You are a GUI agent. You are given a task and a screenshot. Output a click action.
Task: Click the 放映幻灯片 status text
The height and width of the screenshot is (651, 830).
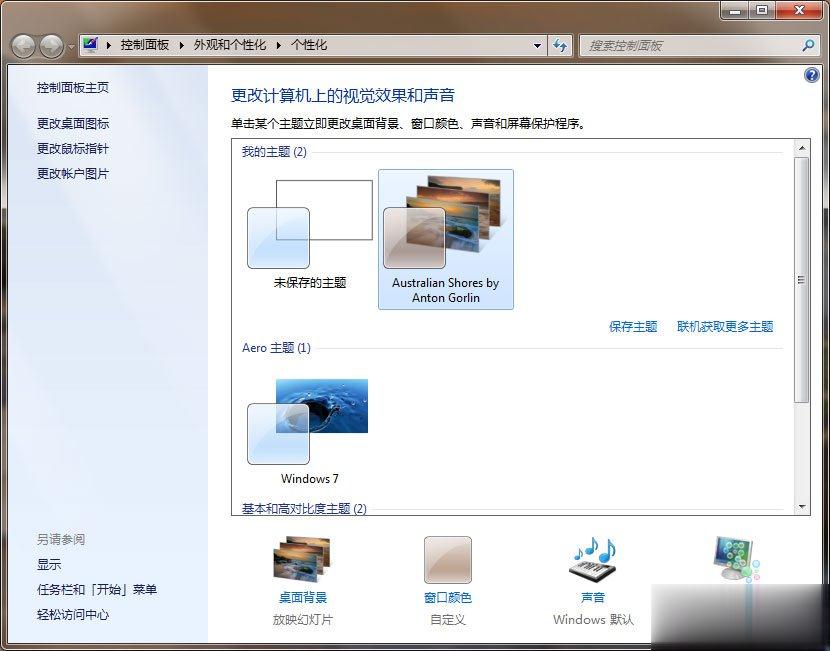pyautogui.click(x=303, y=619)
